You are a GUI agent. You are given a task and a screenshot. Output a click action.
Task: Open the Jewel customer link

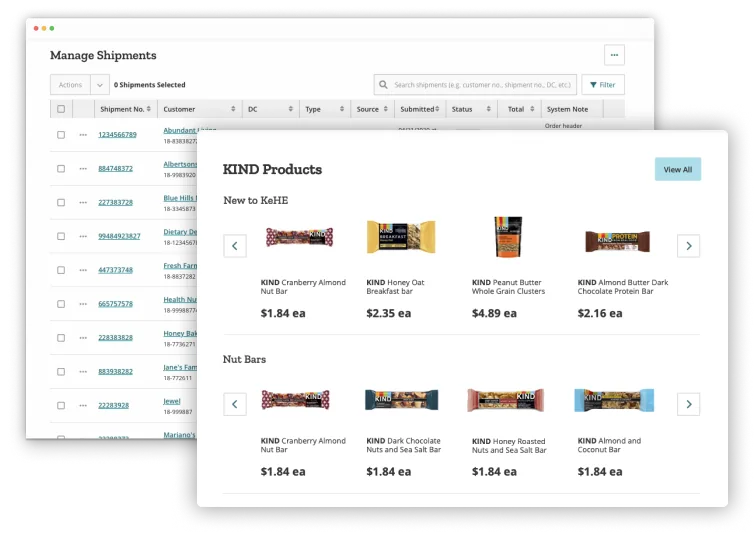(x=172, y=401)
